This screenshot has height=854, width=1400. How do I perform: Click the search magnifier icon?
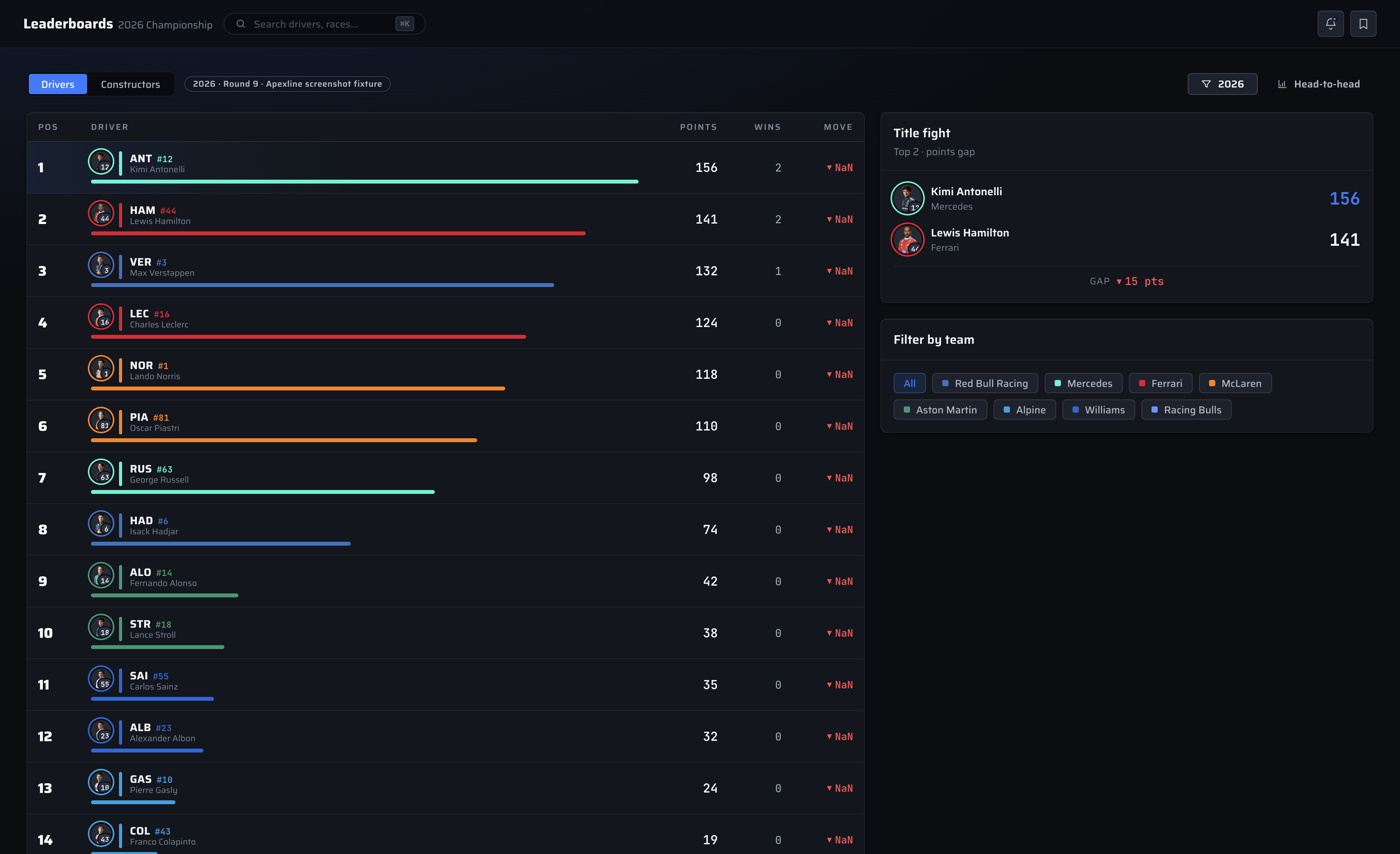tap(240, 24)
